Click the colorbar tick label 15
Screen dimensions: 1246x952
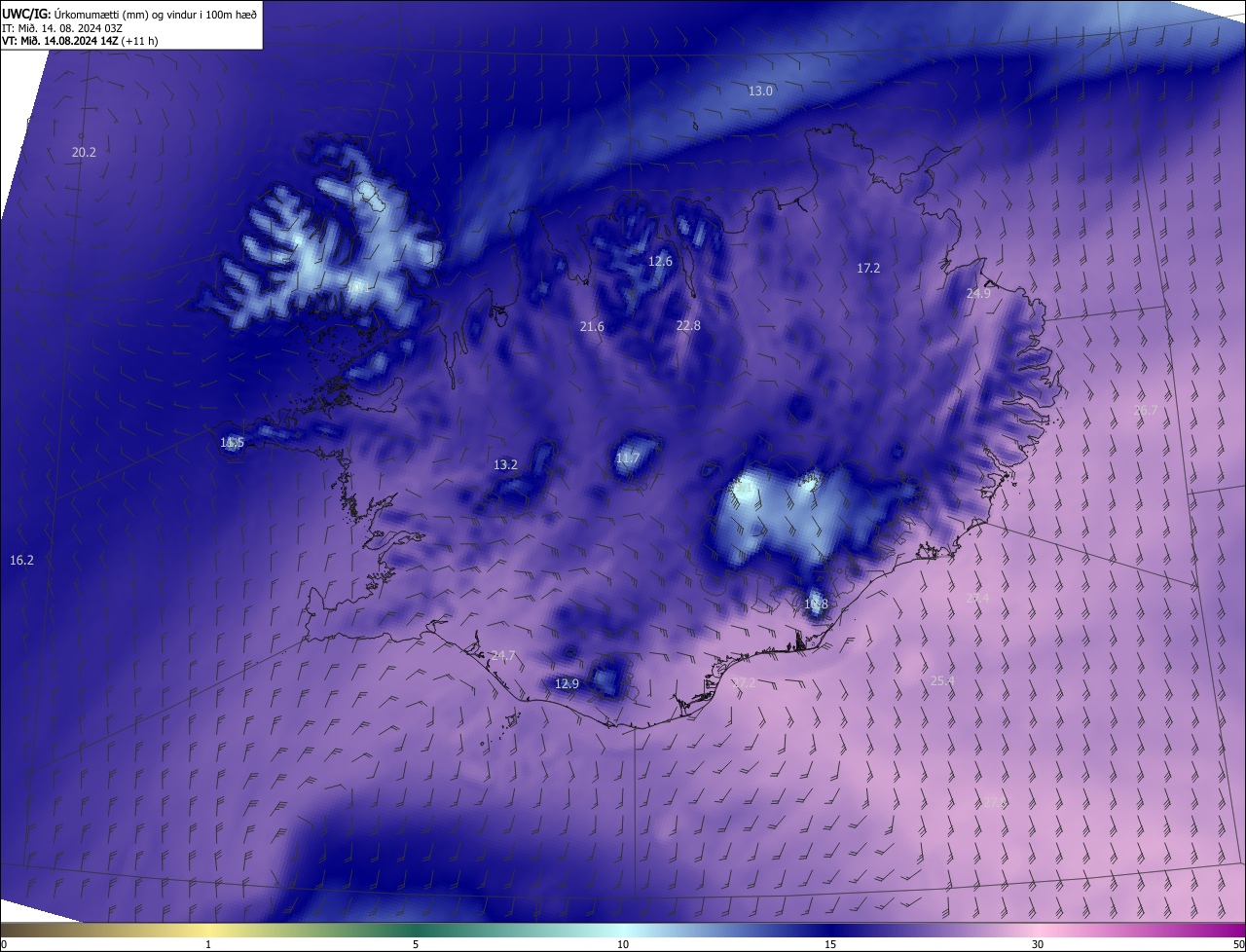(830, 944)
